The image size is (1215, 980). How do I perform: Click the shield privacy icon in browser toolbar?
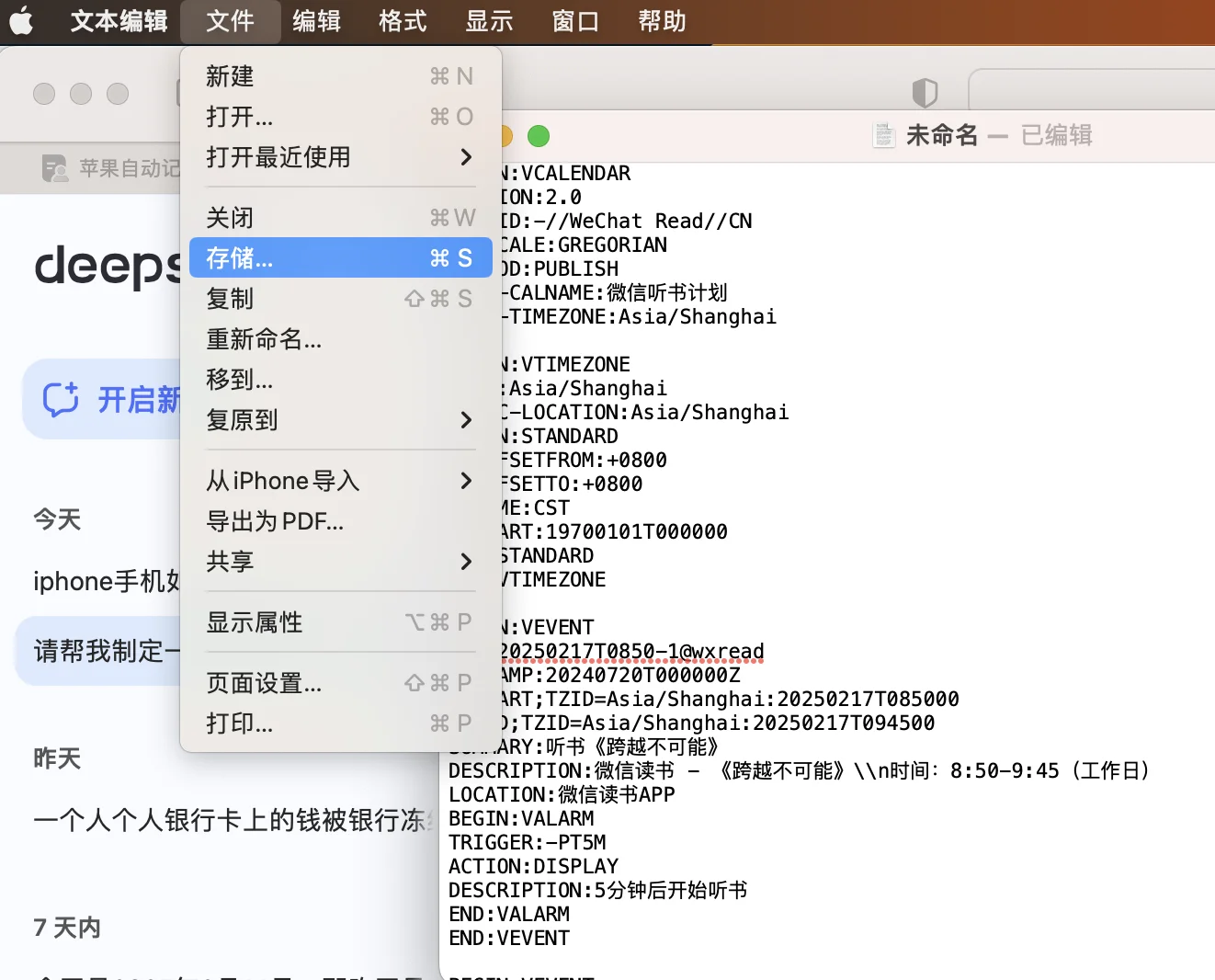[x=925, y=92]
